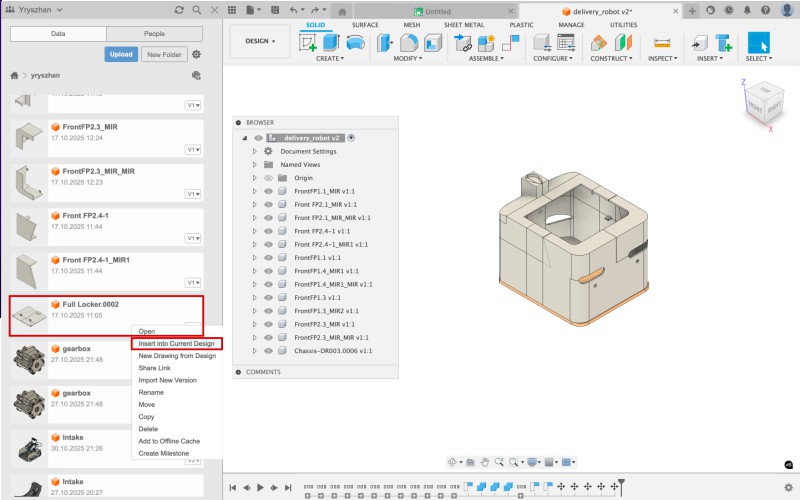
Task: Hide the FrontFP2.3_MIR_MIR v1:1 component
Action: 268,337
